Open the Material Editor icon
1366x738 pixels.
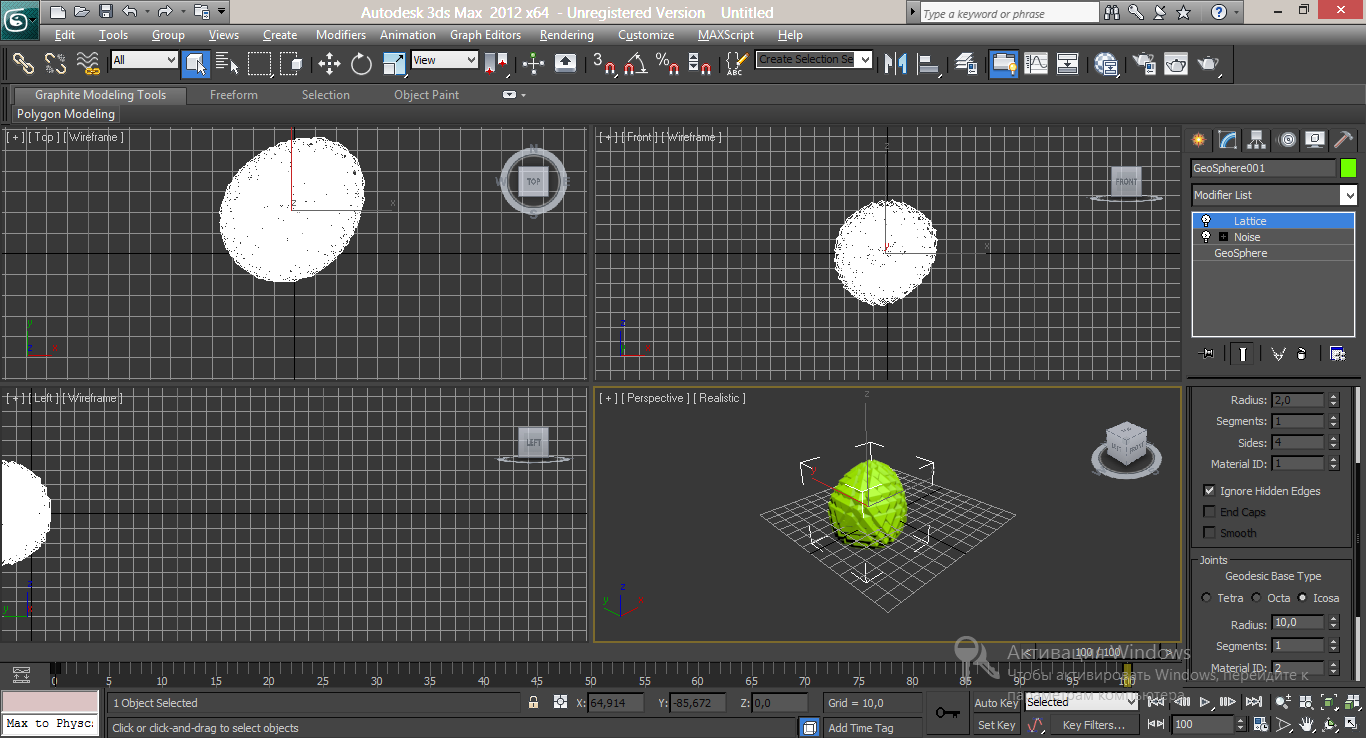tap(1106, 64)
